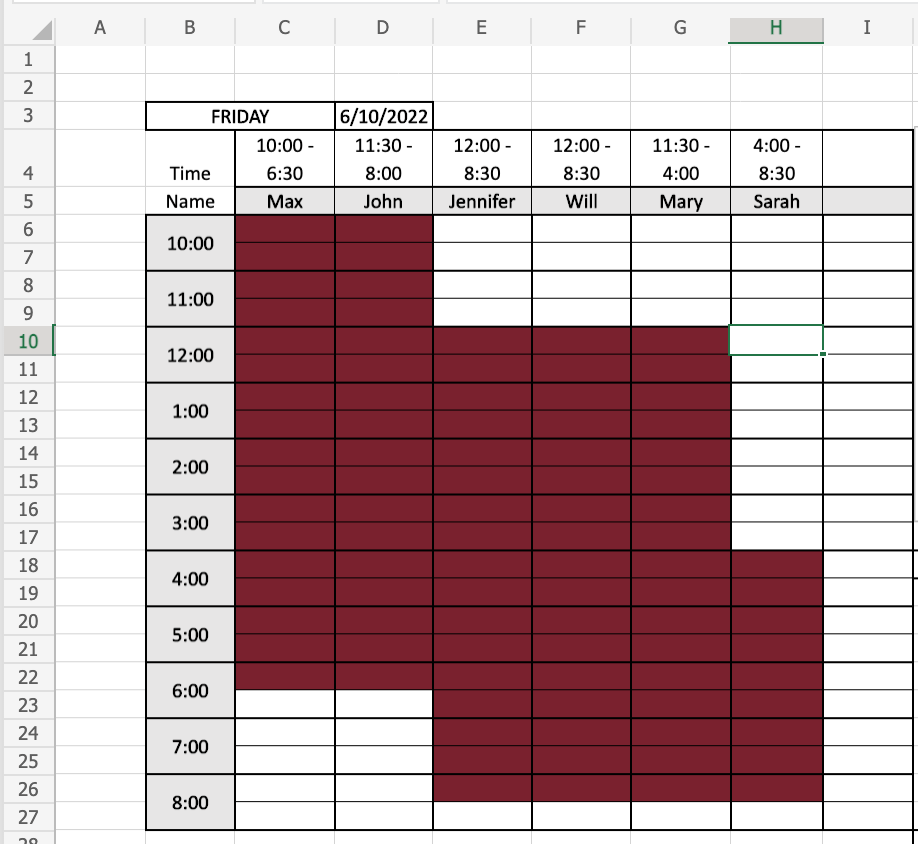Select highlighted column H header
Image resolution: width=918 pixels, height=844 pixels.
point(776,28)
